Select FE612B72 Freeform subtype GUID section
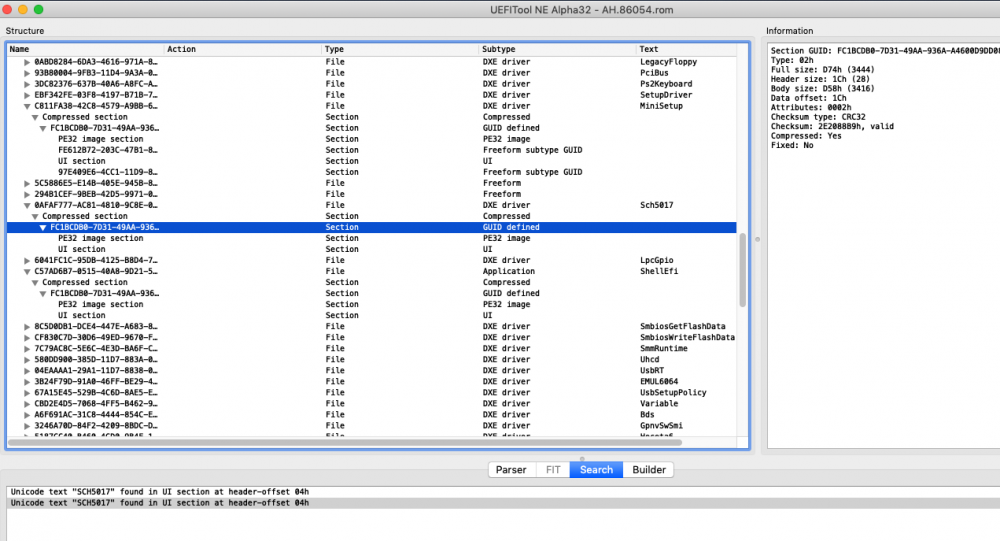The width and height of the screenshot is (1000, 541). coord(371,150)
